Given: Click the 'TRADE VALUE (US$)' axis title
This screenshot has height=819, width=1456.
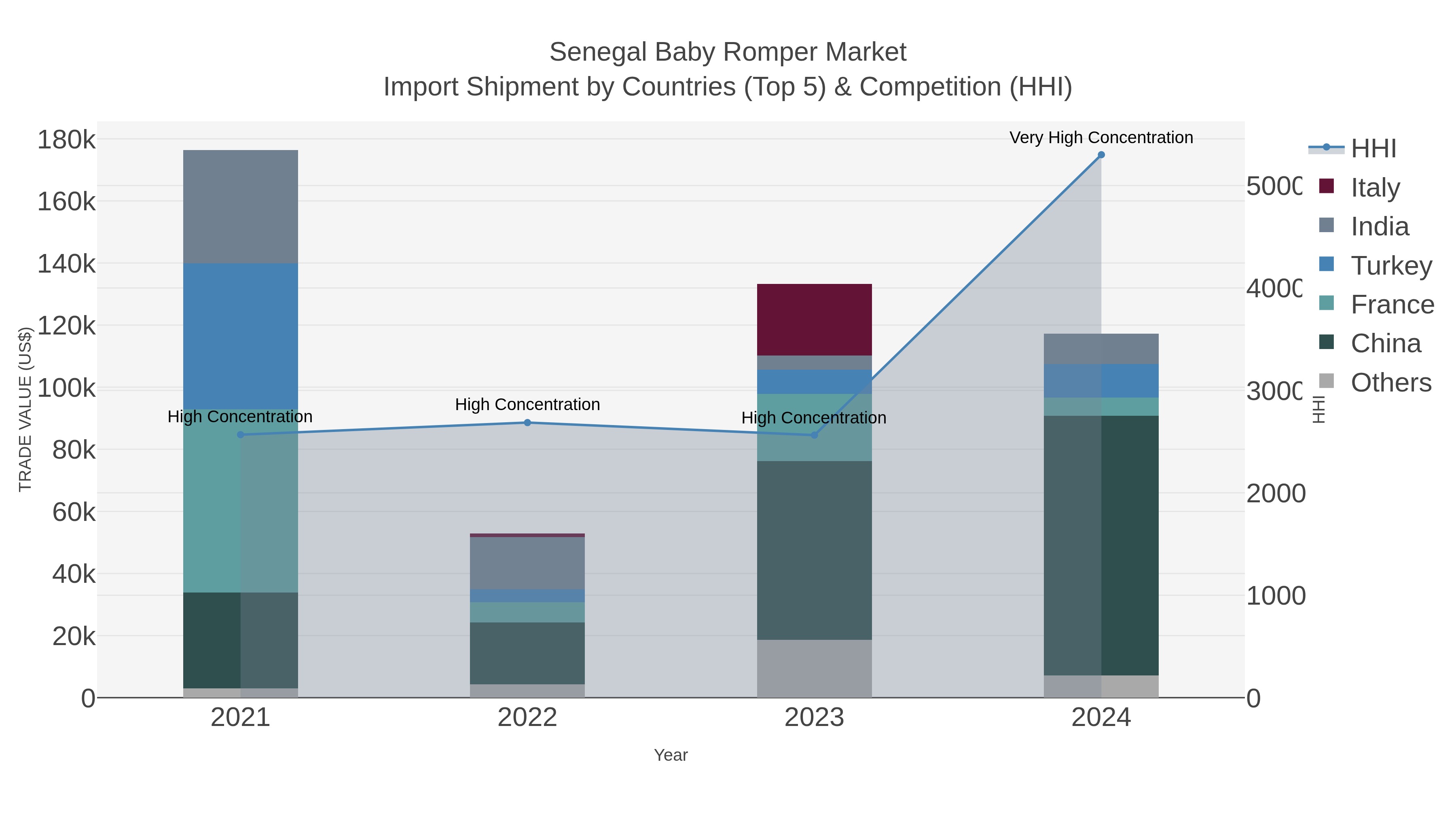Looking at the screenshot, I should (x=25, y=409).
